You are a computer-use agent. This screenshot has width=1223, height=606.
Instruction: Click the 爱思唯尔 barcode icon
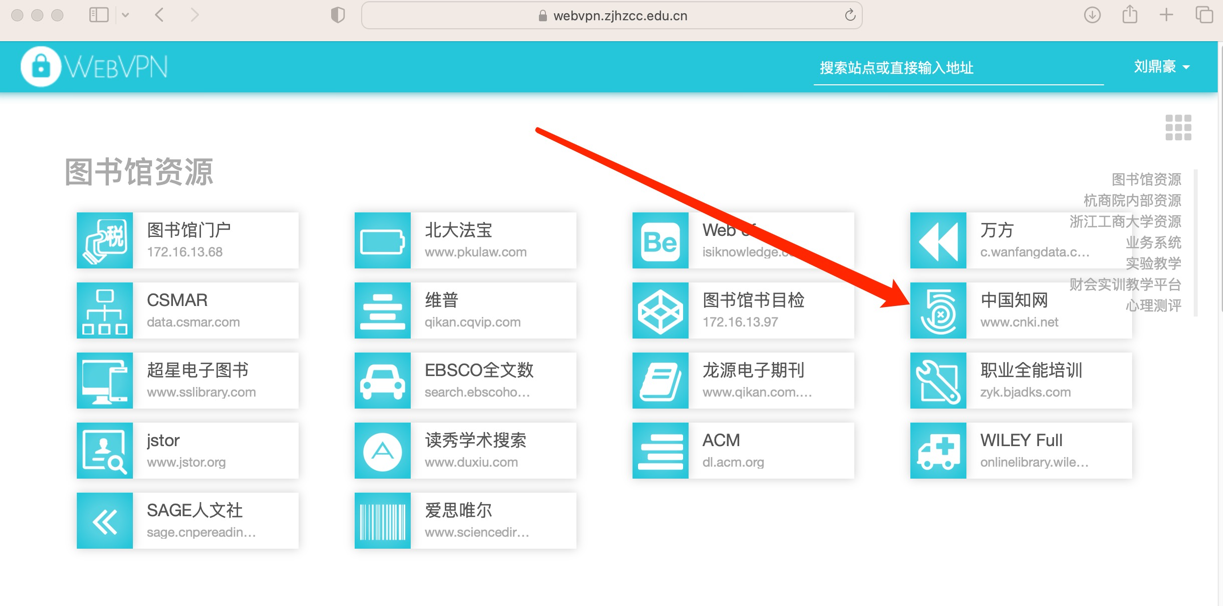tap(383, 520)
